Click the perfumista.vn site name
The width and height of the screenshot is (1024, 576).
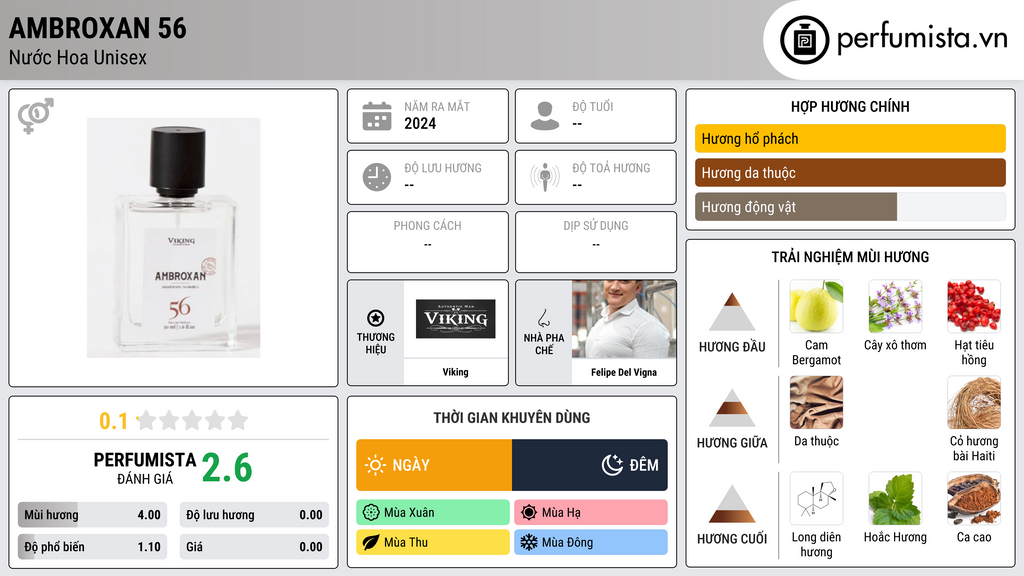point(922,39)
